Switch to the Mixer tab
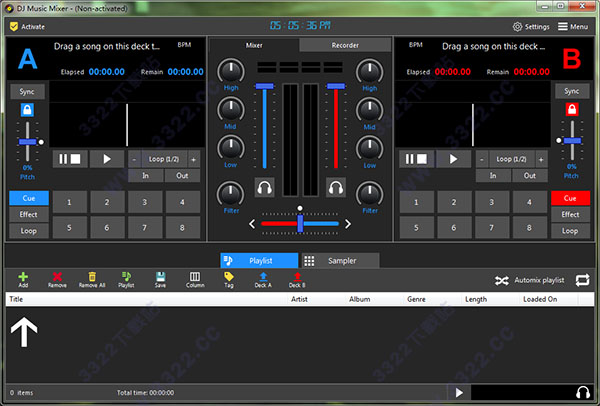This screenshot has width=600, height=406. (x=254, y=45)
